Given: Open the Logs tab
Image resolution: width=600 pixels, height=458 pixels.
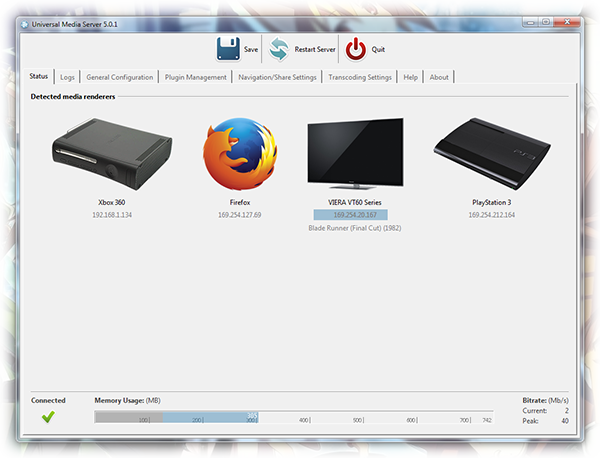Looking at the screenshot, I should coord(67,77).
